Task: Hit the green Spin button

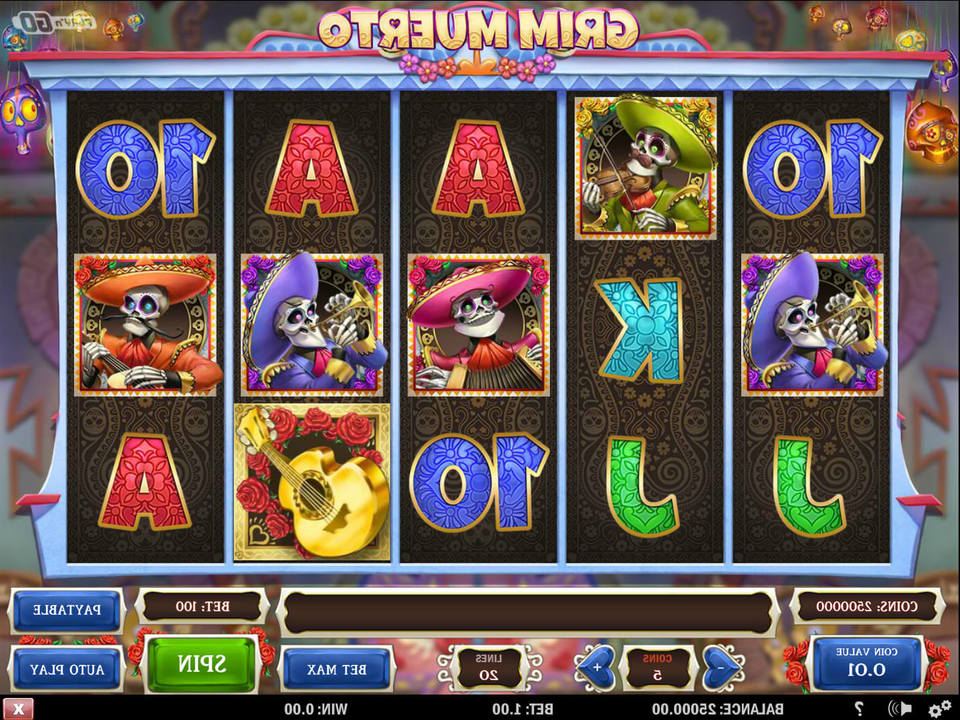Action: tap(202, 664)
